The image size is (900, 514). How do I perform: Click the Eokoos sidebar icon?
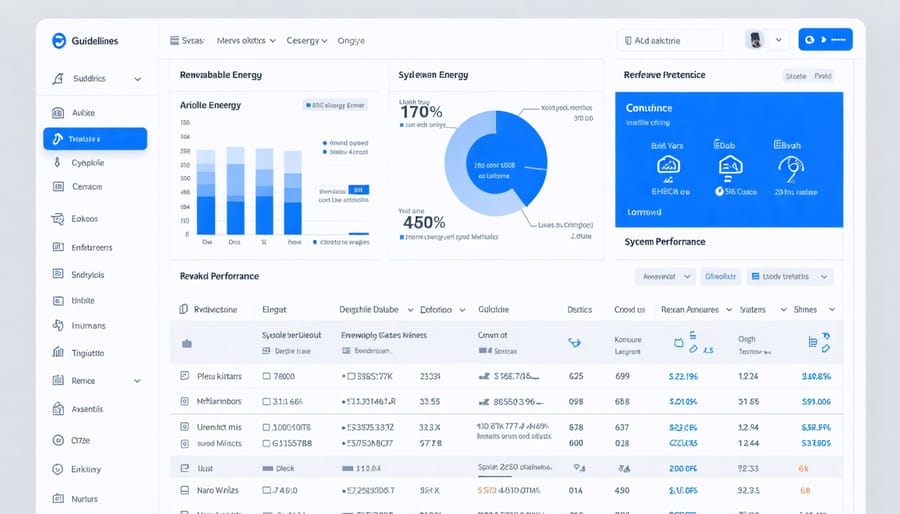tap(57, 218)
